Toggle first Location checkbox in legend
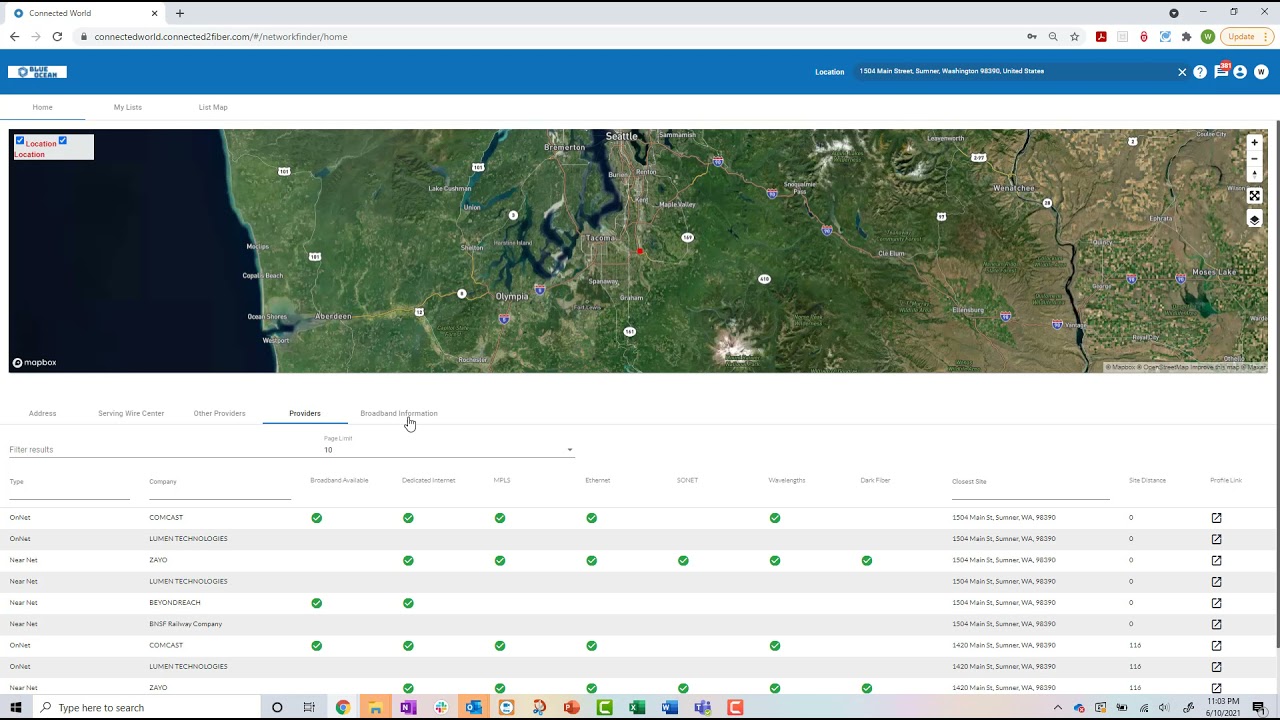The width and height of the screenshot is (1280, 720). coord(20,141)
